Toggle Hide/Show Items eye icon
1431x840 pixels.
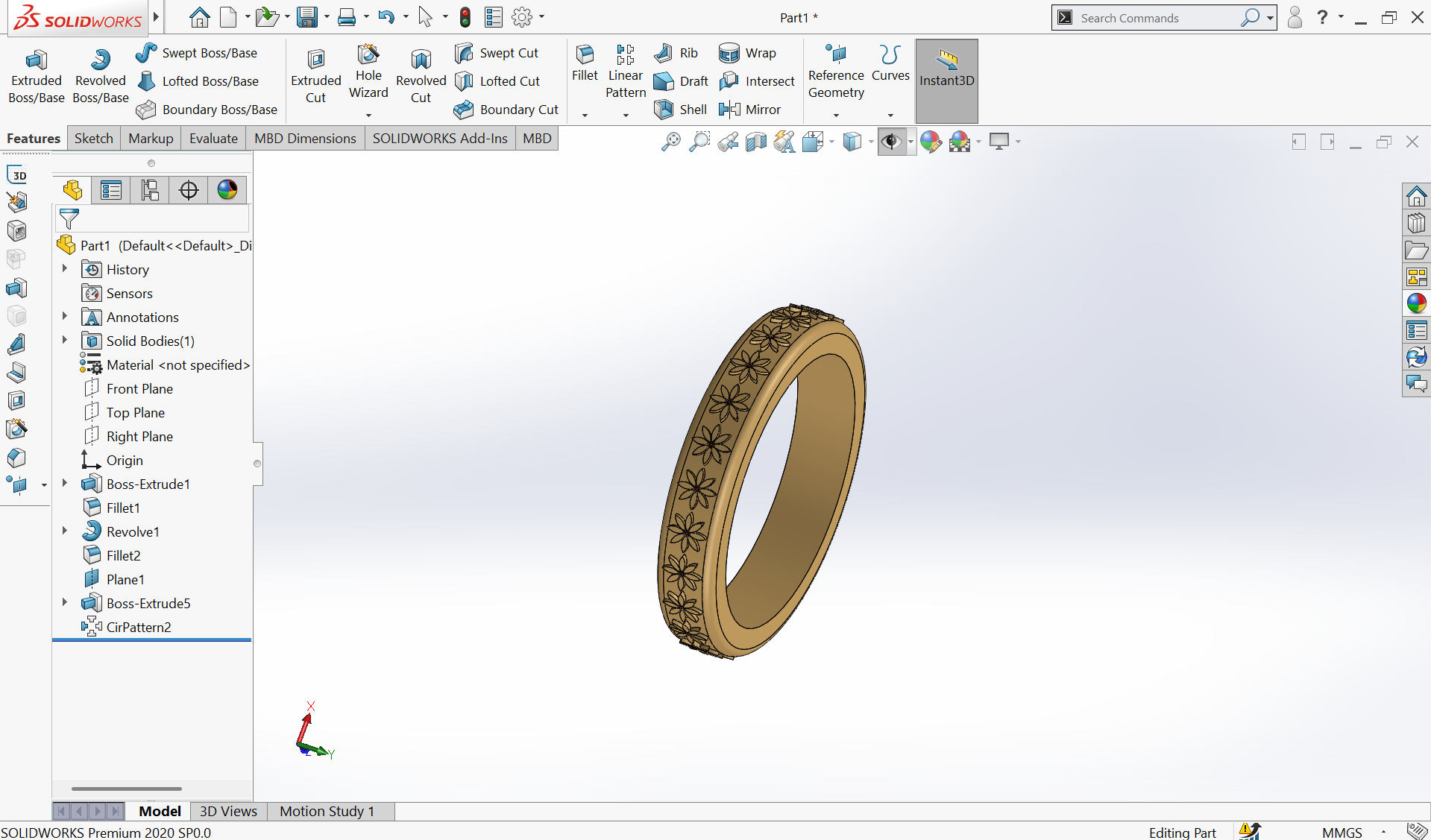point(890,142)
